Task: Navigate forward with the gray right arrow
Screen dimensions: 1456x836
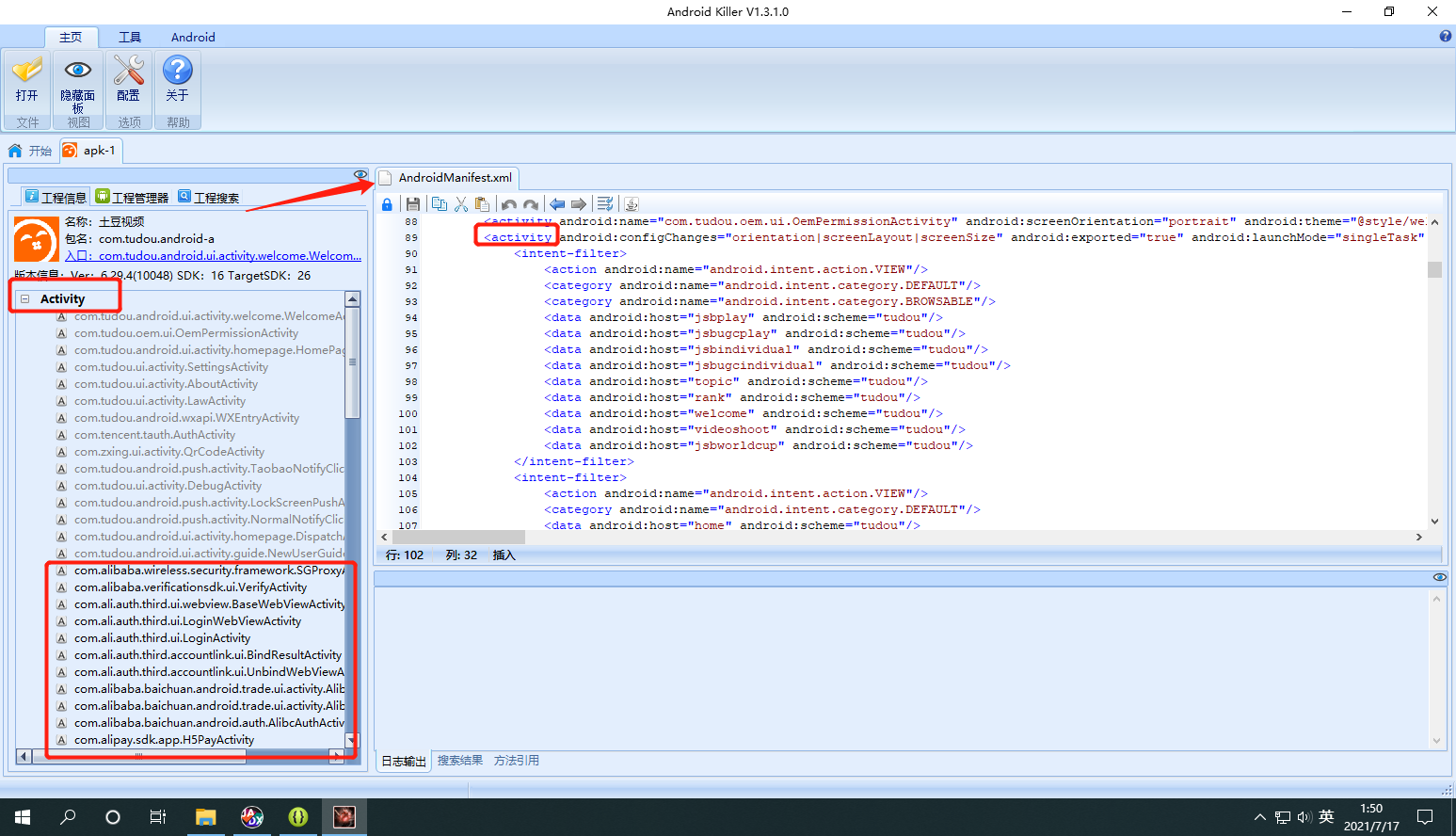Action: 579,204
